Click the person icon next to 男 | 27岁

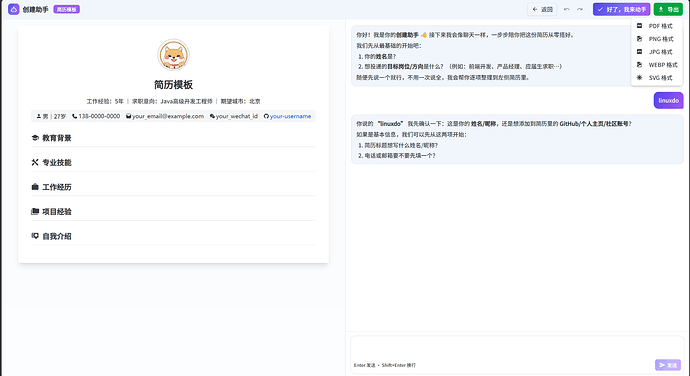(39, 116)
